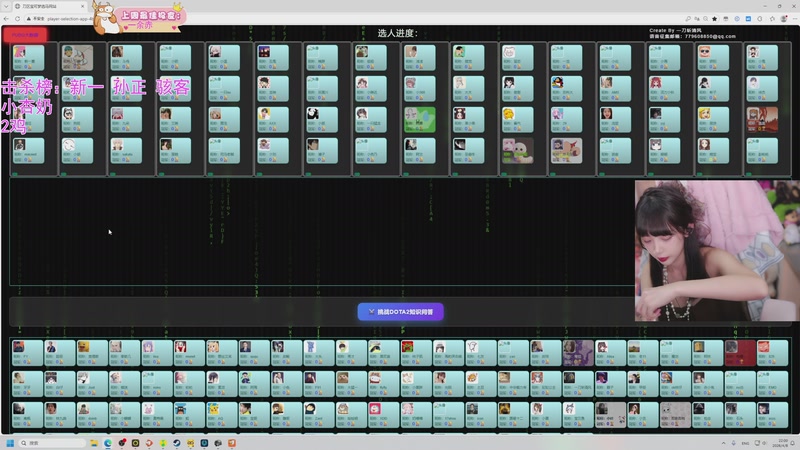Click the microphone icon in system tray
This screenshot has width=800, height=450.
click(x=734, y=443)
